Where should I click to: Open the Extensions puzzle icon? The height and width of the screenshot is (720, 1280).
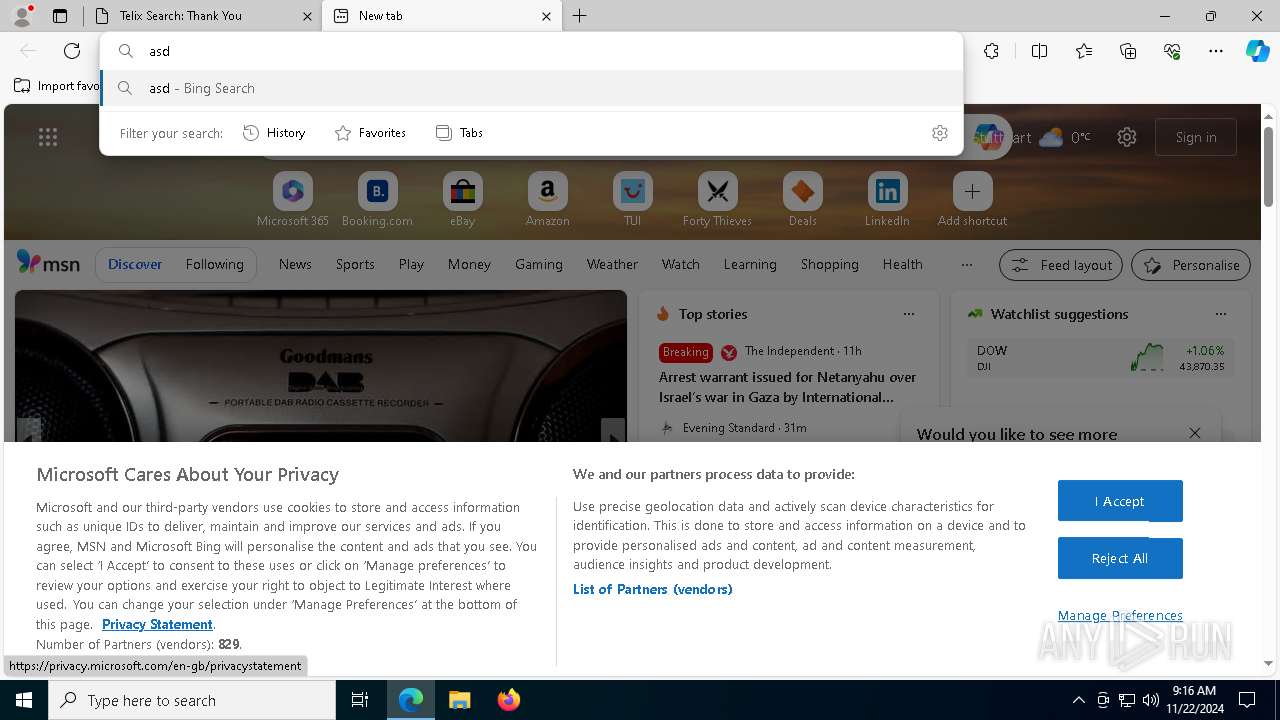click(991, 51)
